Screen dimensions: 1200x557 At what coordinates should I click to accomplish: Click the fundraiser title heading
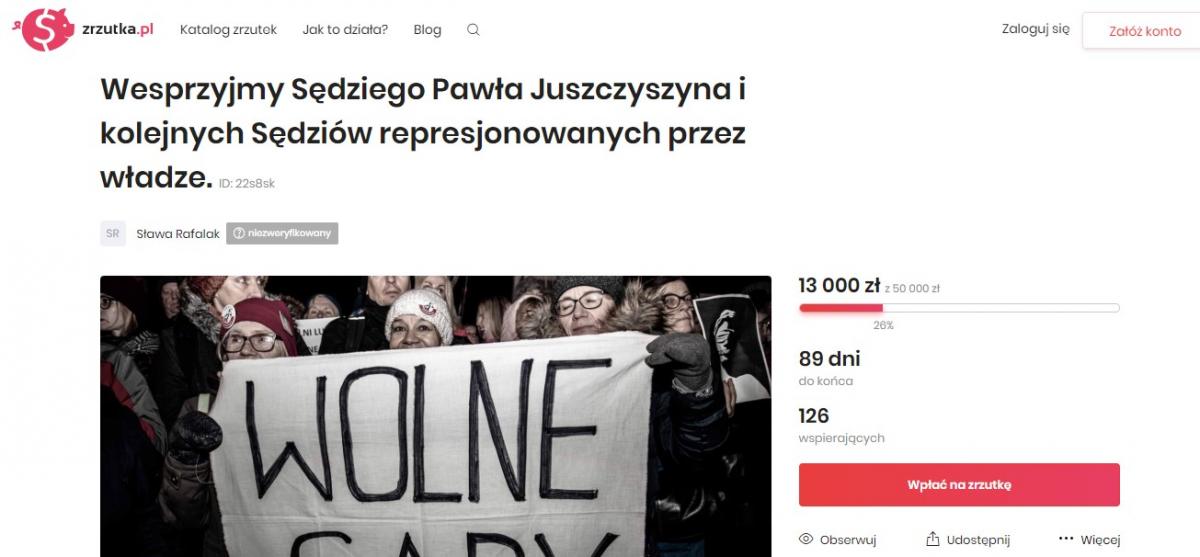423,134
